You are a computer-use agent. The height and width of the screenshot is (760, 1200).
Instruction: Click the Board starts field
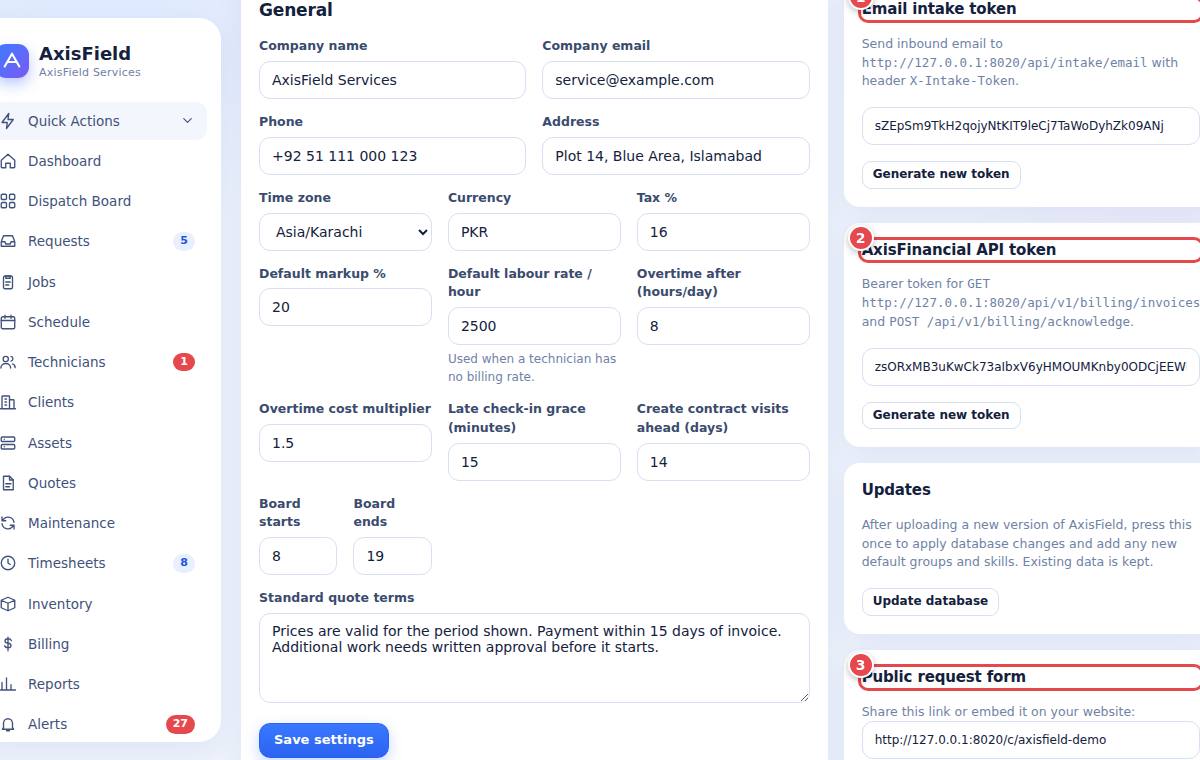(298, 556)
